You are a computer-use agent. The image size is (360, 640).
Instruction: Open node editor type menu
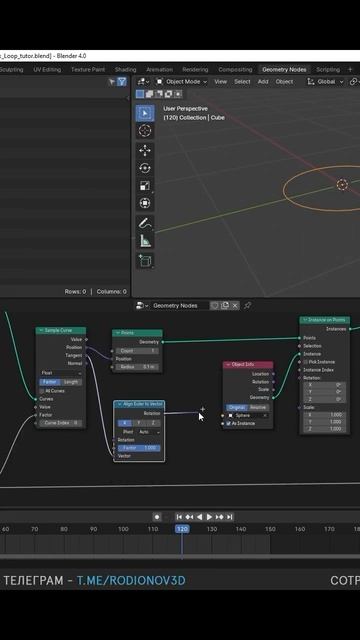click(142, 305)
